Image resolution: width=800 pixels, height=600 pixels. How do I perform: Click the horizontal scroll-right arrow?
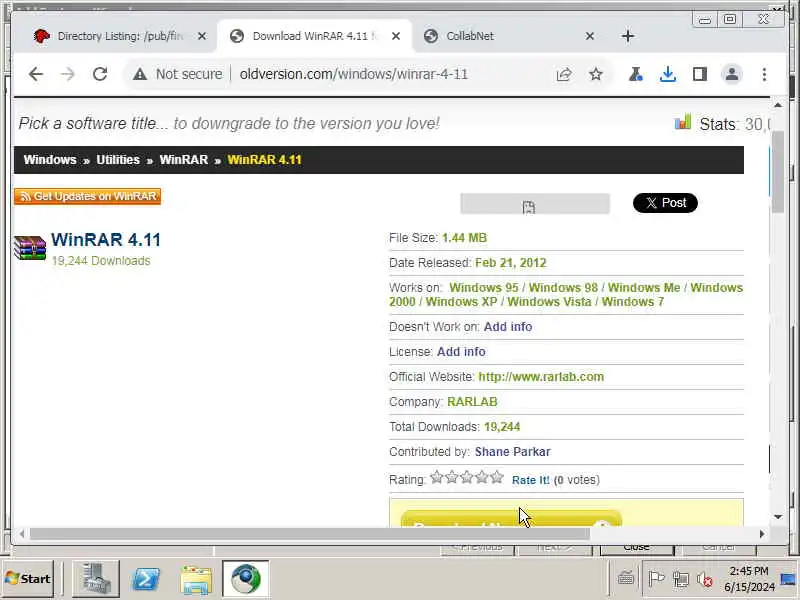click(x=762, y=534)
